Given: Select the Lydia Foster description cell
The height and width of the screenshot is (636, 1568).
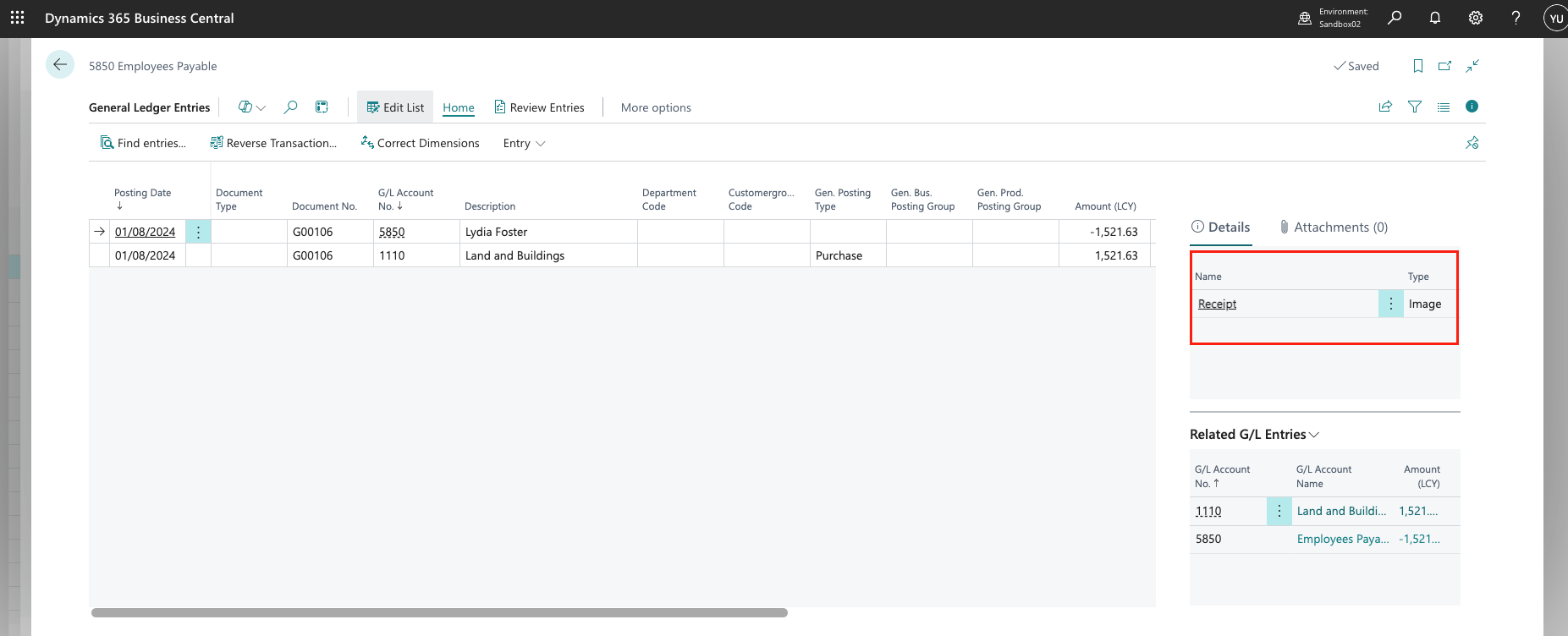Looking at the screenshot, I should click(x=548, y=232).
